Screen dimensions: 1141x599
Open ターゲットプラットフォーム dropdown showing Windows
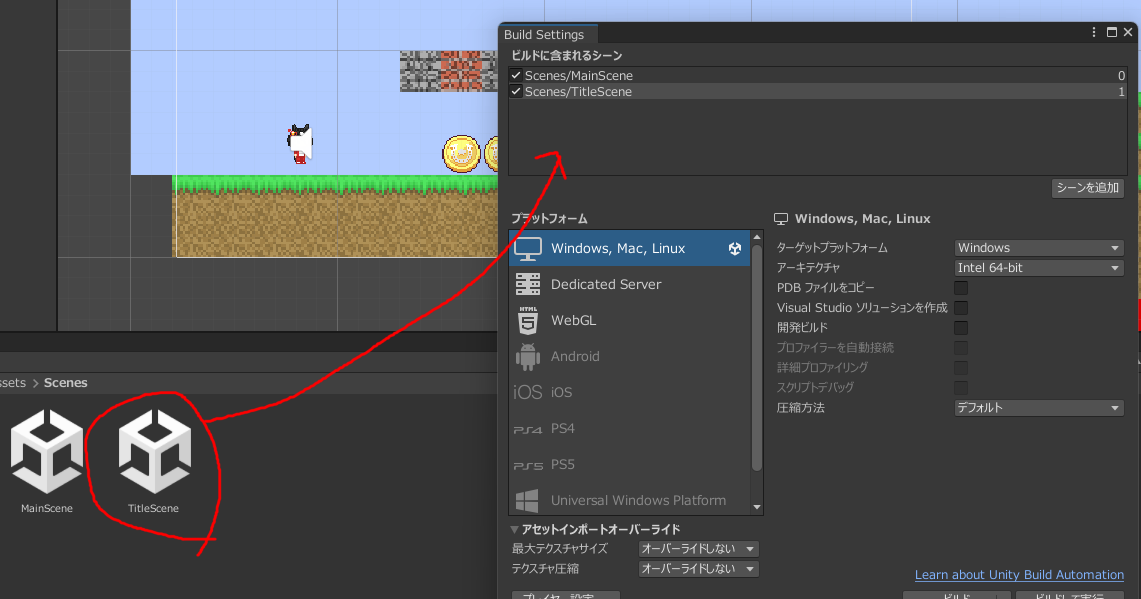(1038, 248)
